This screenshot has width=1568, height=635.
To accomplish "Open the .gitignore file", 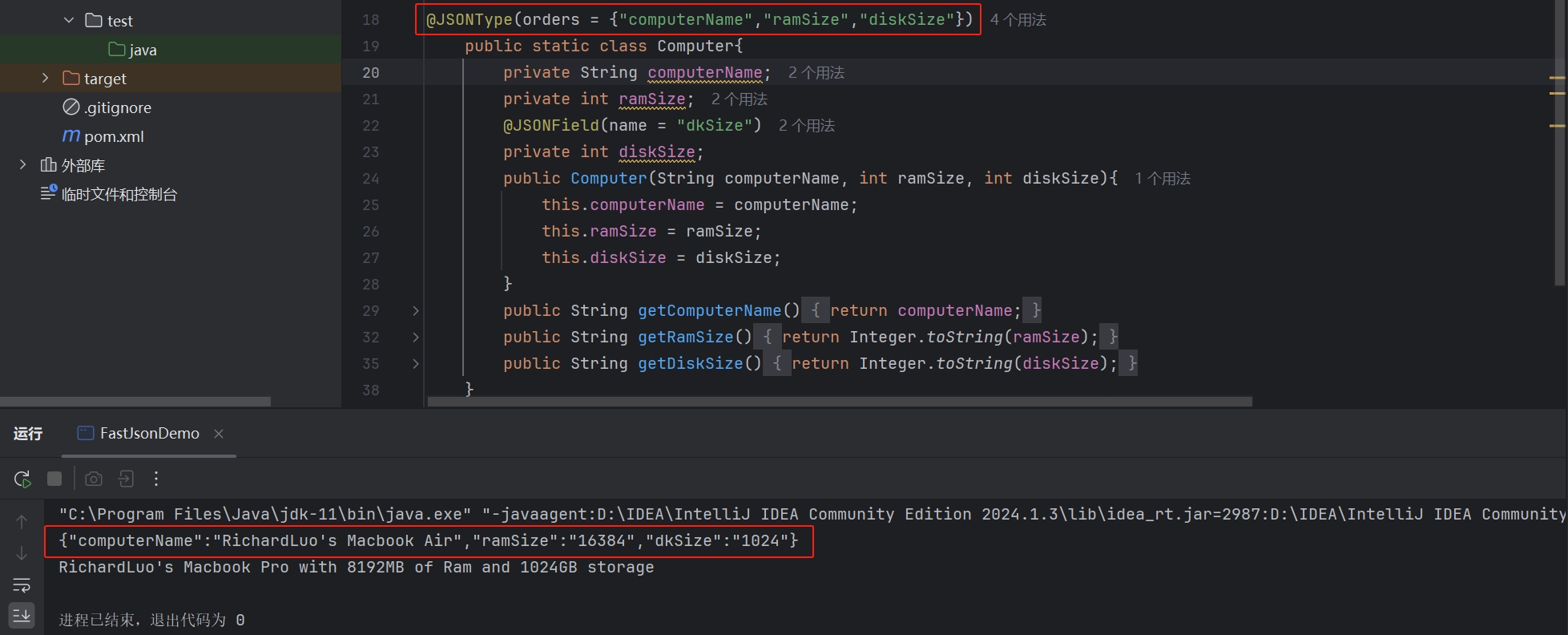I will [x=118, y=107].
